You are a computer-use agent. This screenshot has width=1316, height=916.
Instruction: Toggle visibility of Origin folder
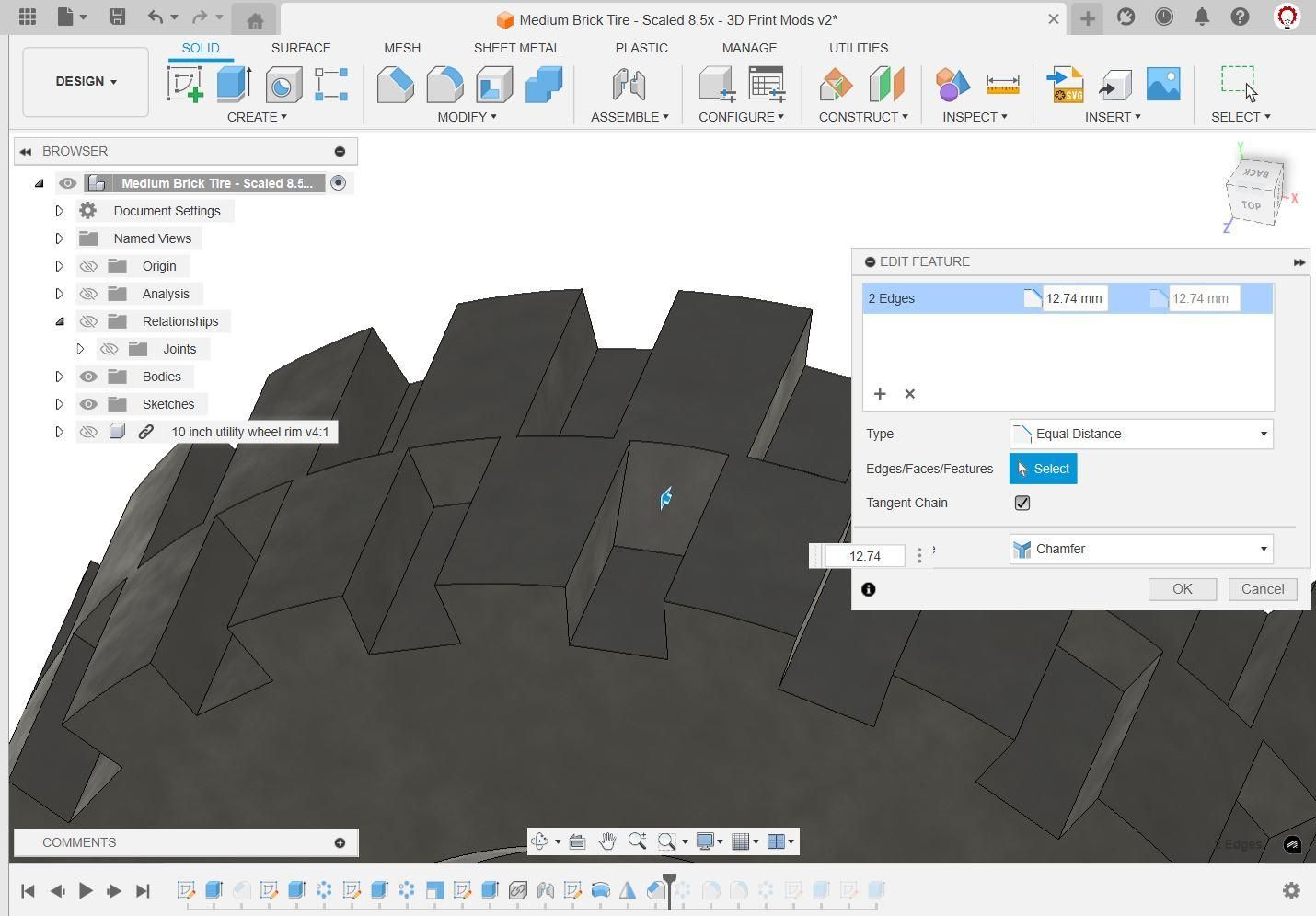pyautogui.click(x=88, y=266)
